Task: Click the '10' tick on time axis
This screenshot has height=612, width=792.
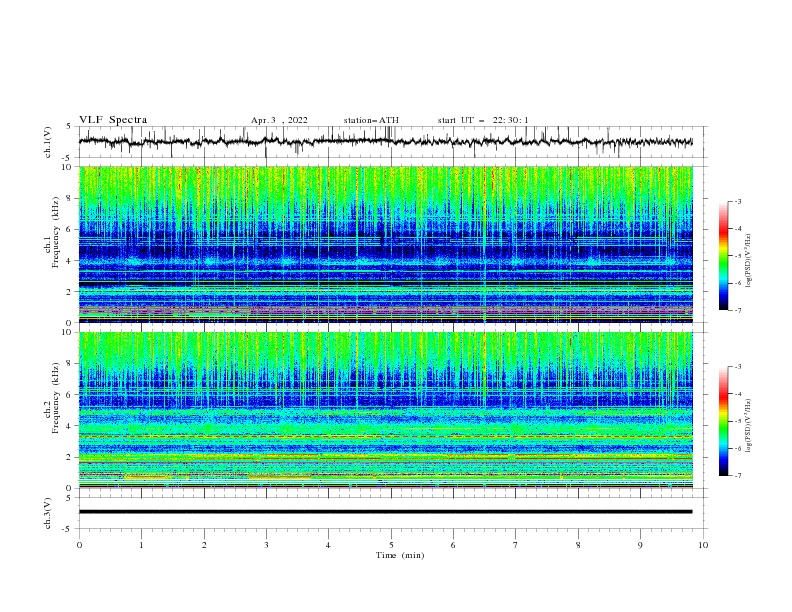Action: [x=703, y=545]
